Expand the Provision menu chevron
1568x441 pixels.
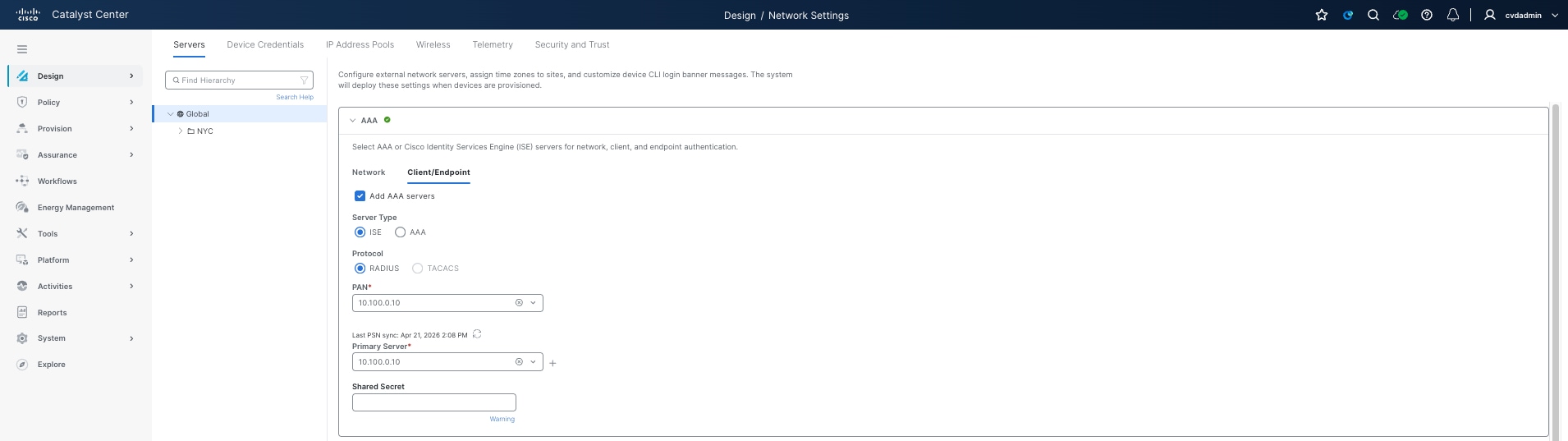tap(131, 128)
